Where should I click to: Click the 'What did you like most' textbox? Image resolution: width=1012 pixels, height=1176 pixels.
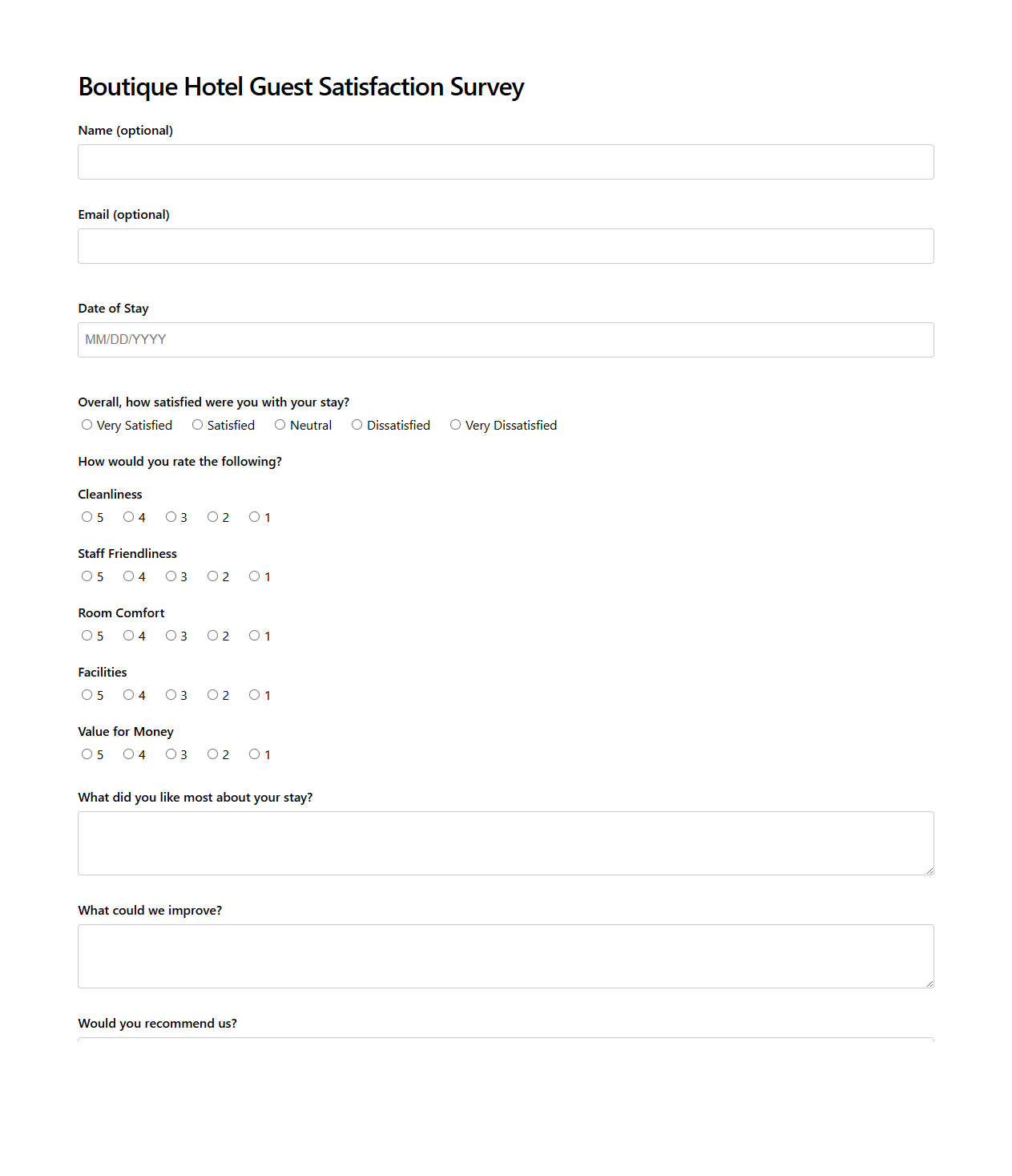tap(505, 843)
